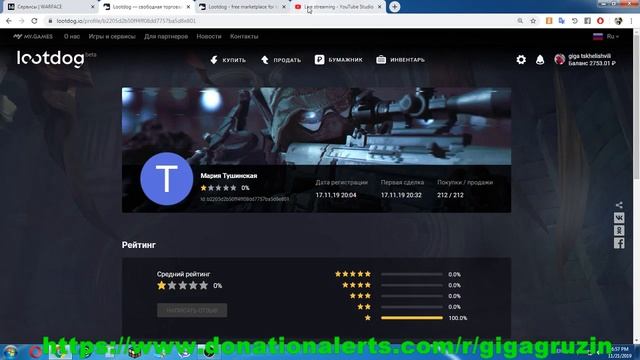Open the Opera taskbar icon
This screenshot has height=360, width=640.
[35, 352]
